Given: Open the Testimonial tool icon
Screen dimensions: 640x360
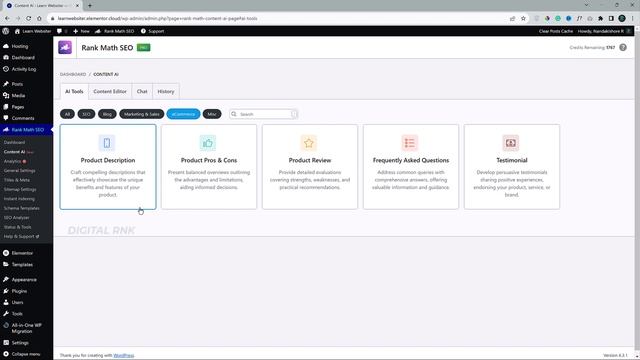Looking at the screenshot, I should (x=511, y=143).
